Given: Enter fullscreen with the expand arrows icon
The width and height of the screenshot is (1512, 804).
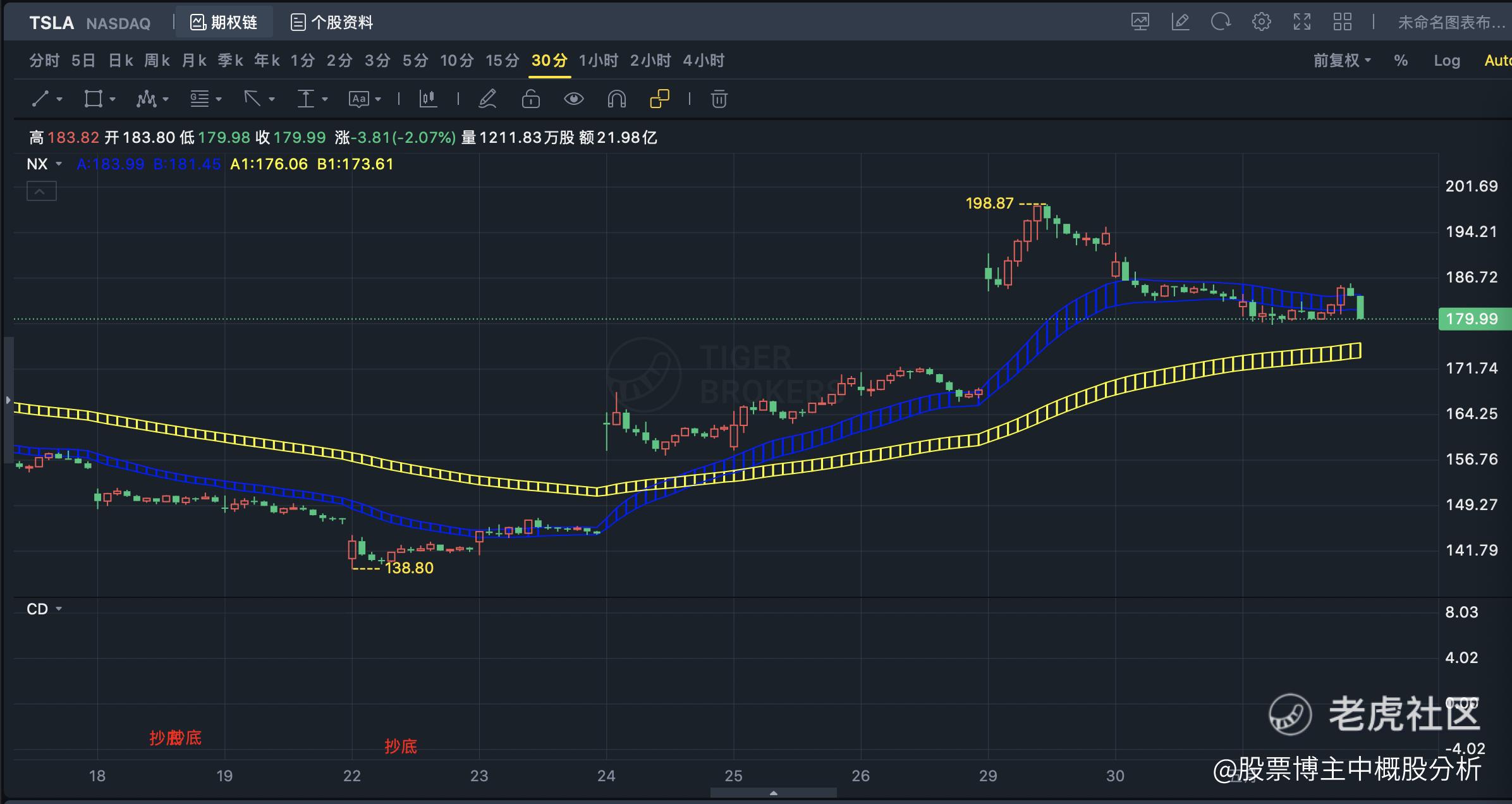Looking at the screenshot, I should point(1302,22).
